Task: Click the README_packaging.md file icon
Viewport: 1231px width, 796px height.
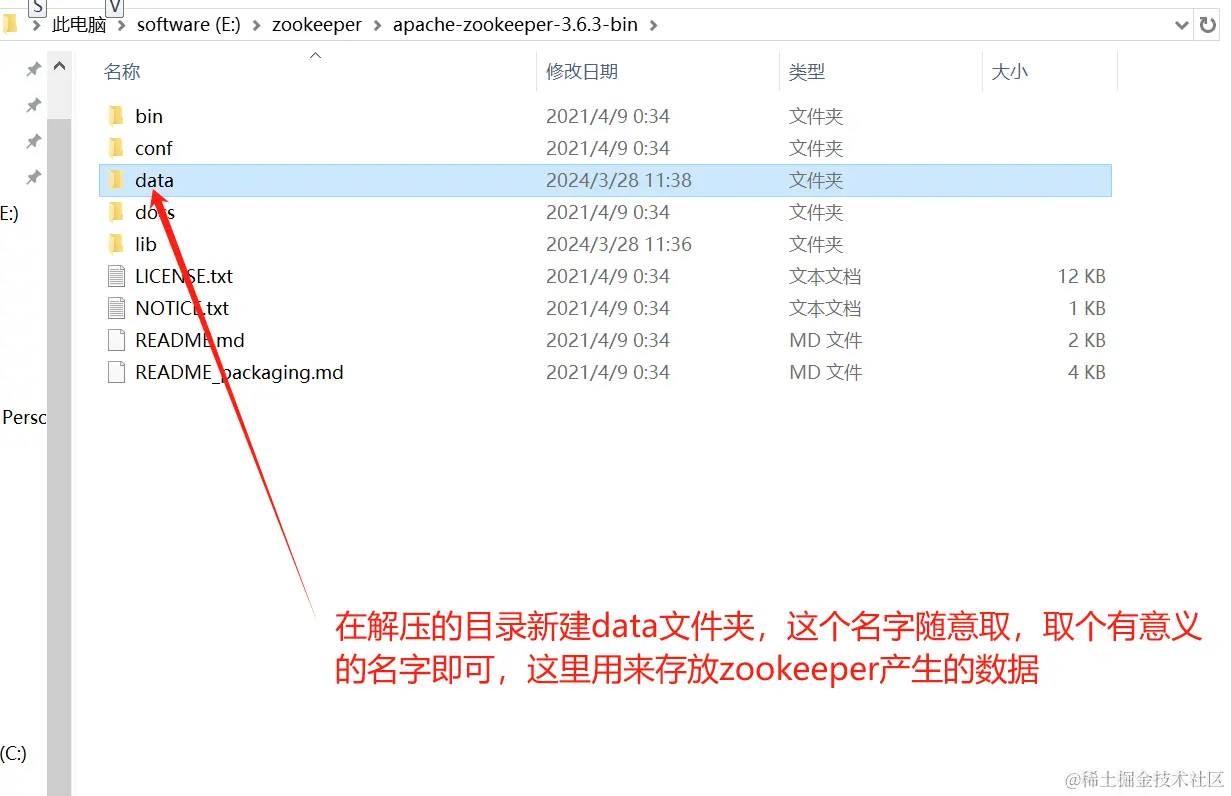Action: [x=116, y=372]
